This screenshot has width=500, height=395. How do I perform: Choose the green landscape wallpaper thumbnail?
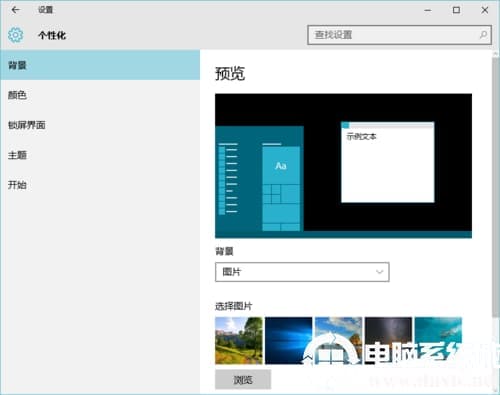pos(239,340)
